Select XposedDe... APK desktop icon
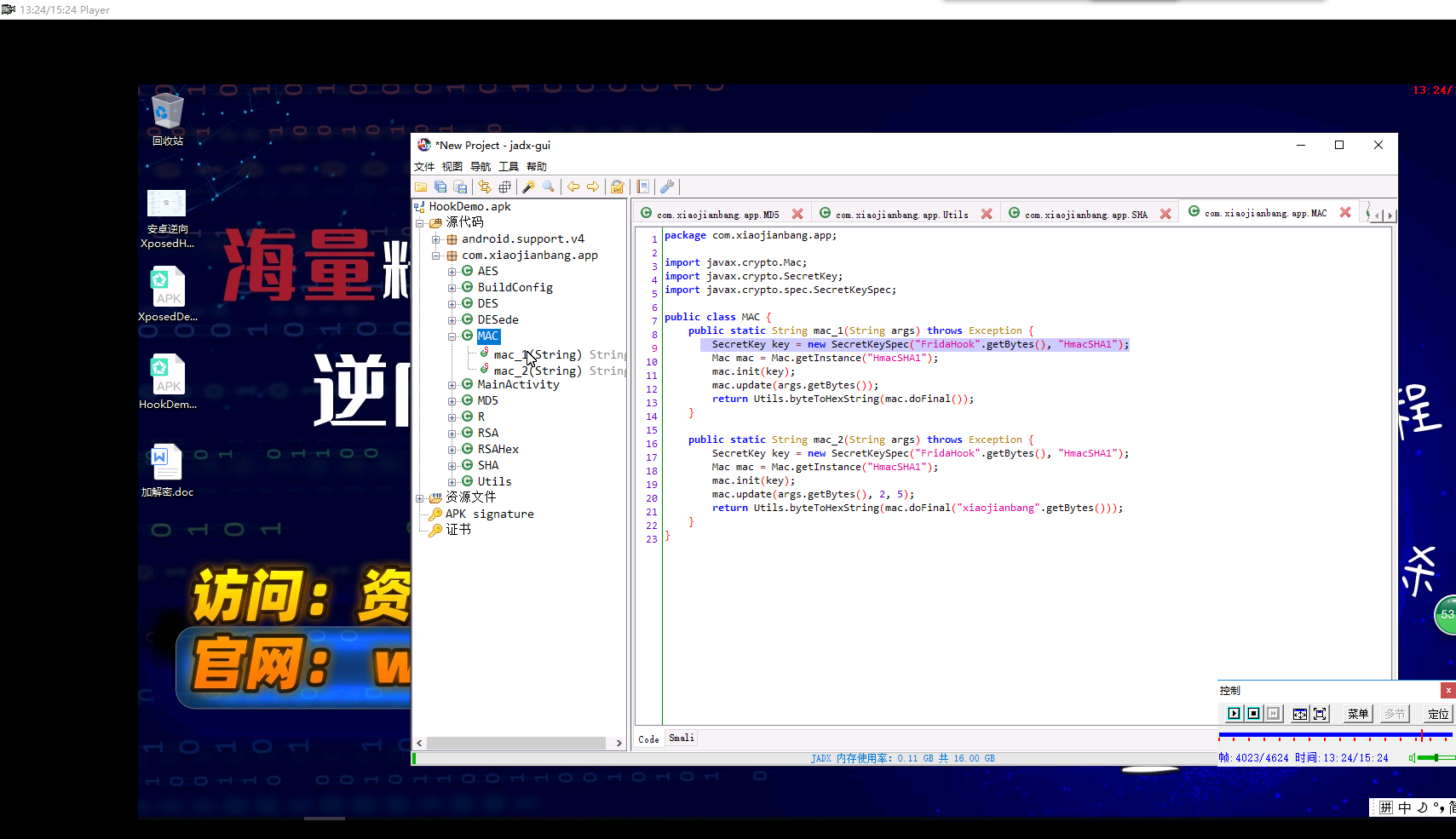The width and height of the screenshot is (1456, 839). [x=167, y=294]
